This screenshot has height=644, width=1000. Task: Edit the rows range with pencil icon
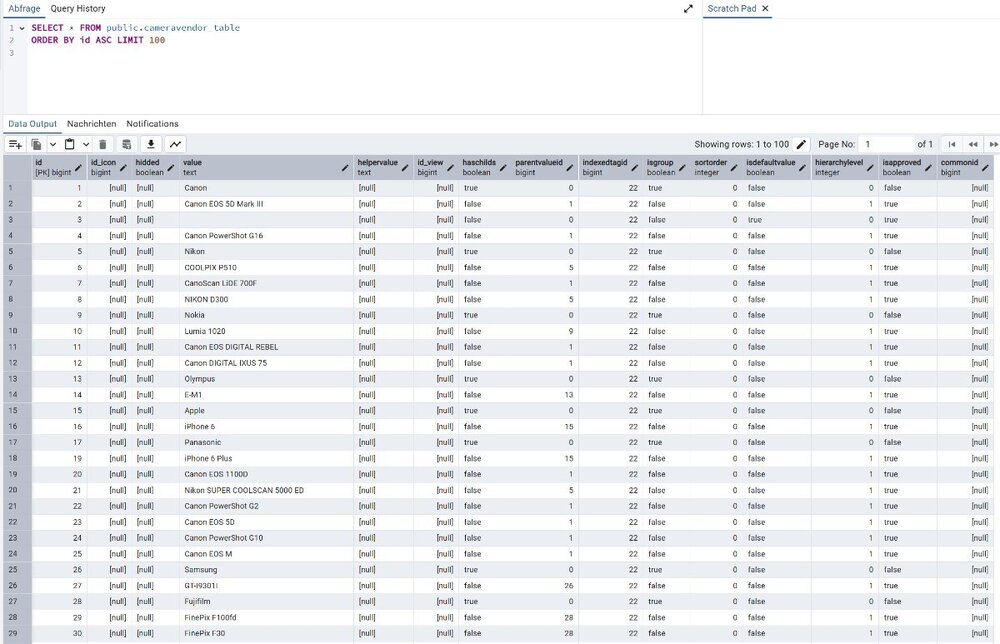click(x=801, y=145)
